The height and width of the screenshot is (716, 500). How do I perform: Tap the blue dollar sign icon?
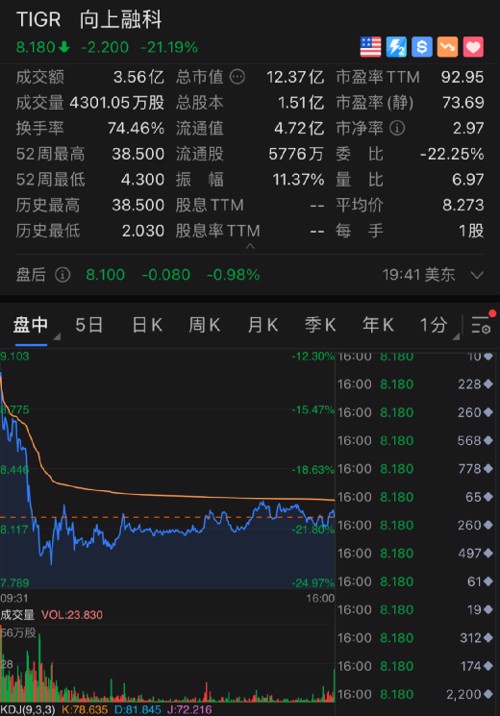422,47
